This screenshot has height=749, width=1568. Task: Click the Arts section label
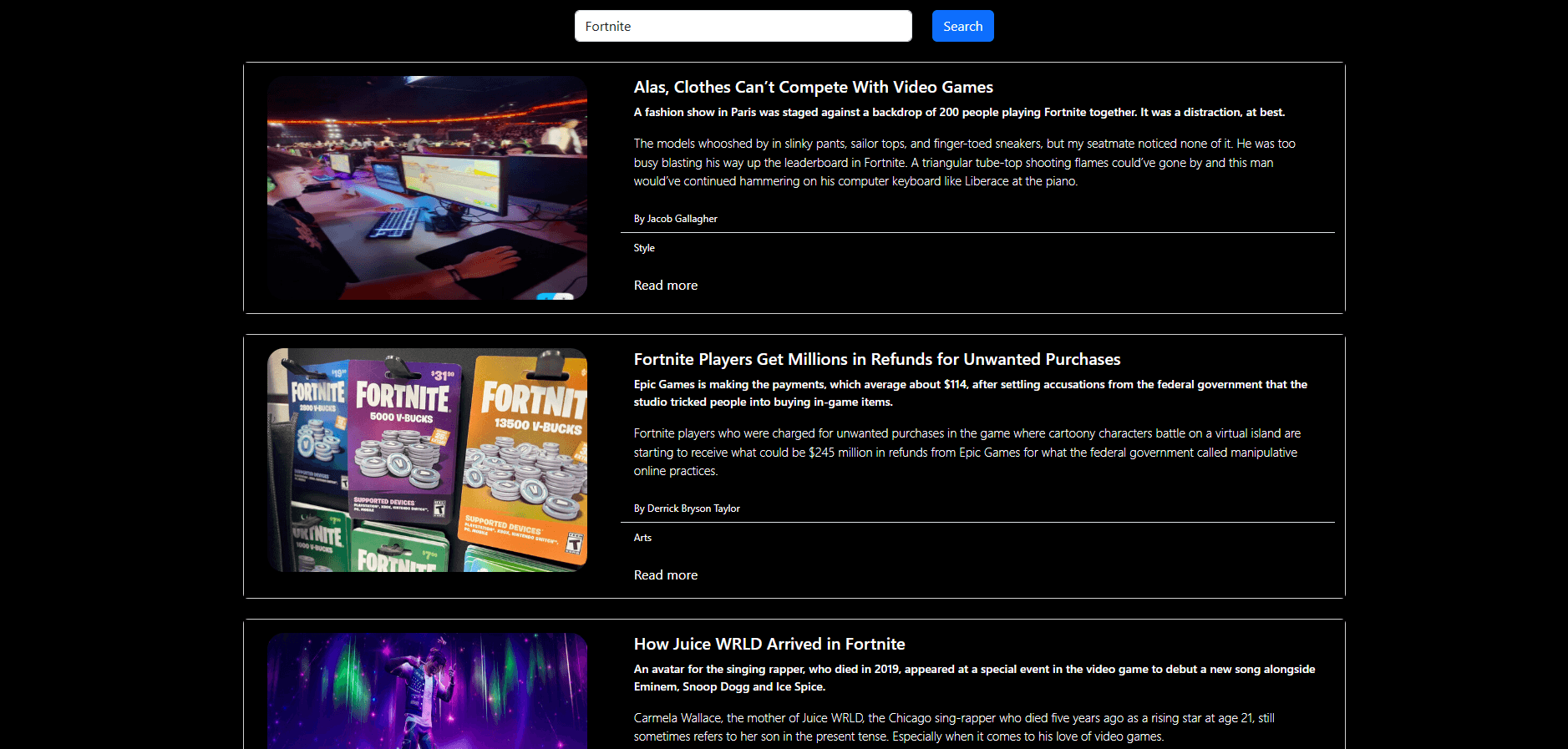(642, 538)
